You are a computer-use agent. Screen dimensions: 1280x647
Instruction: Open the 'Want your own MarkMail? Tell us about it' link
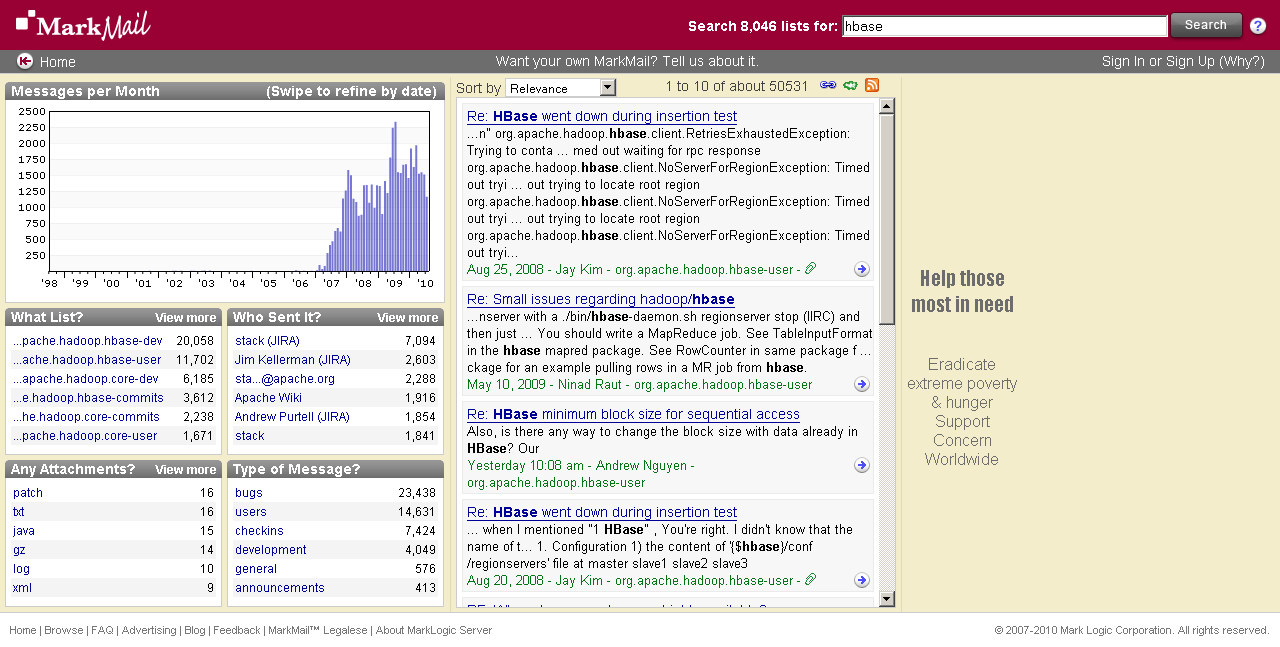point(627,61)
